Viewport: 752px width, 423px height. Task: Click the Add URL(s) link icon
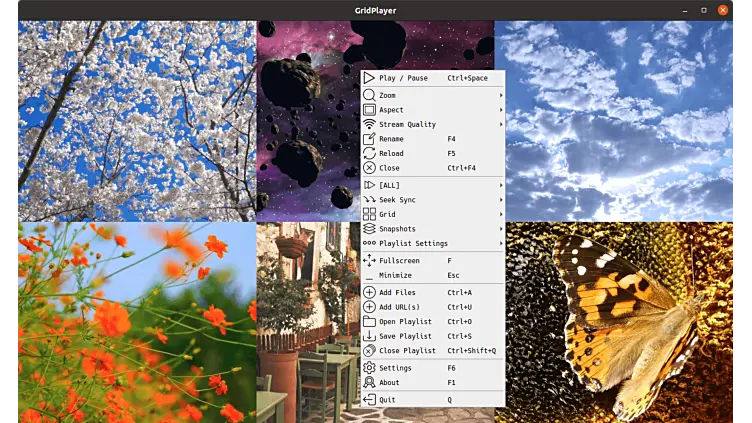pos(369,307)
